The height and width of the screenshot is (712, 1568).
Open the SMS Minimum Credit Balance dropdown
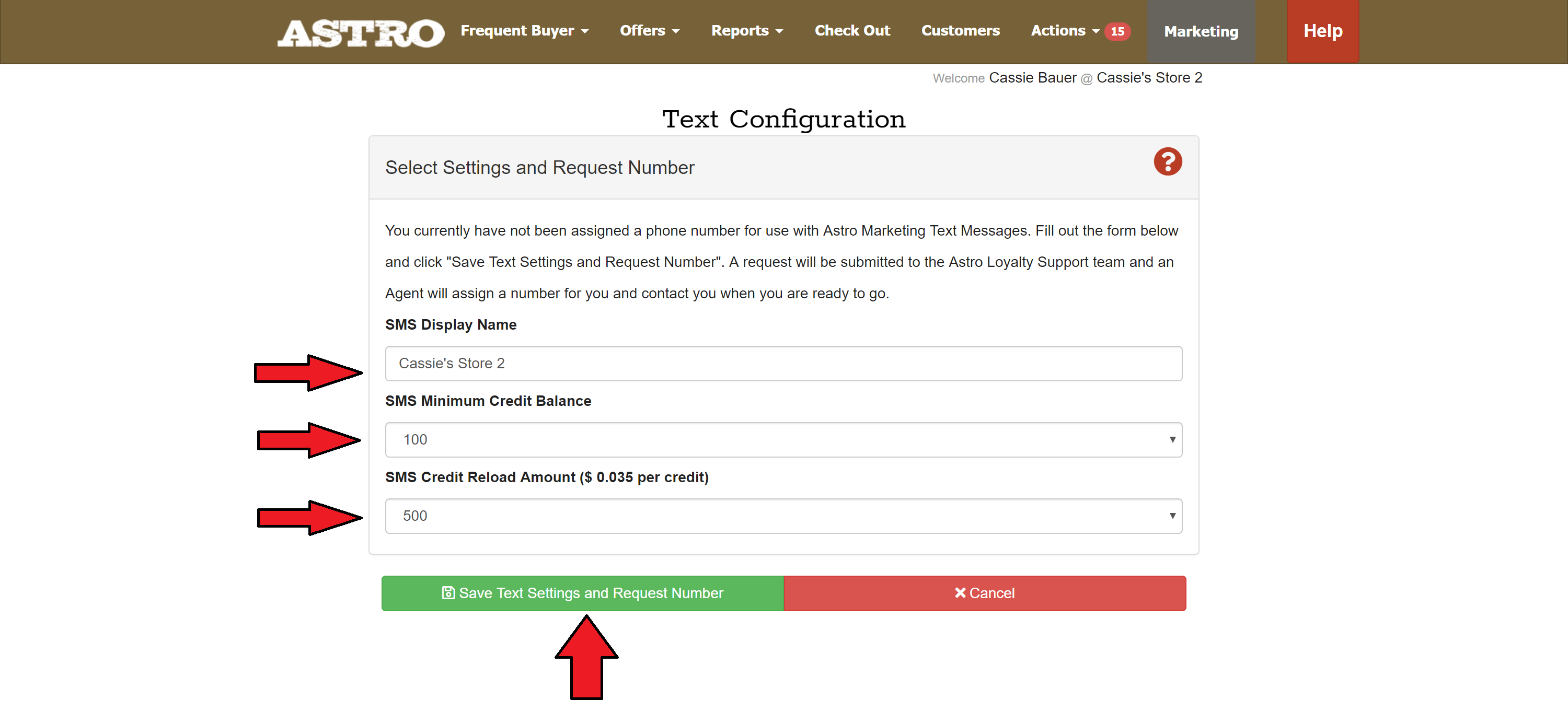[783, 439]
